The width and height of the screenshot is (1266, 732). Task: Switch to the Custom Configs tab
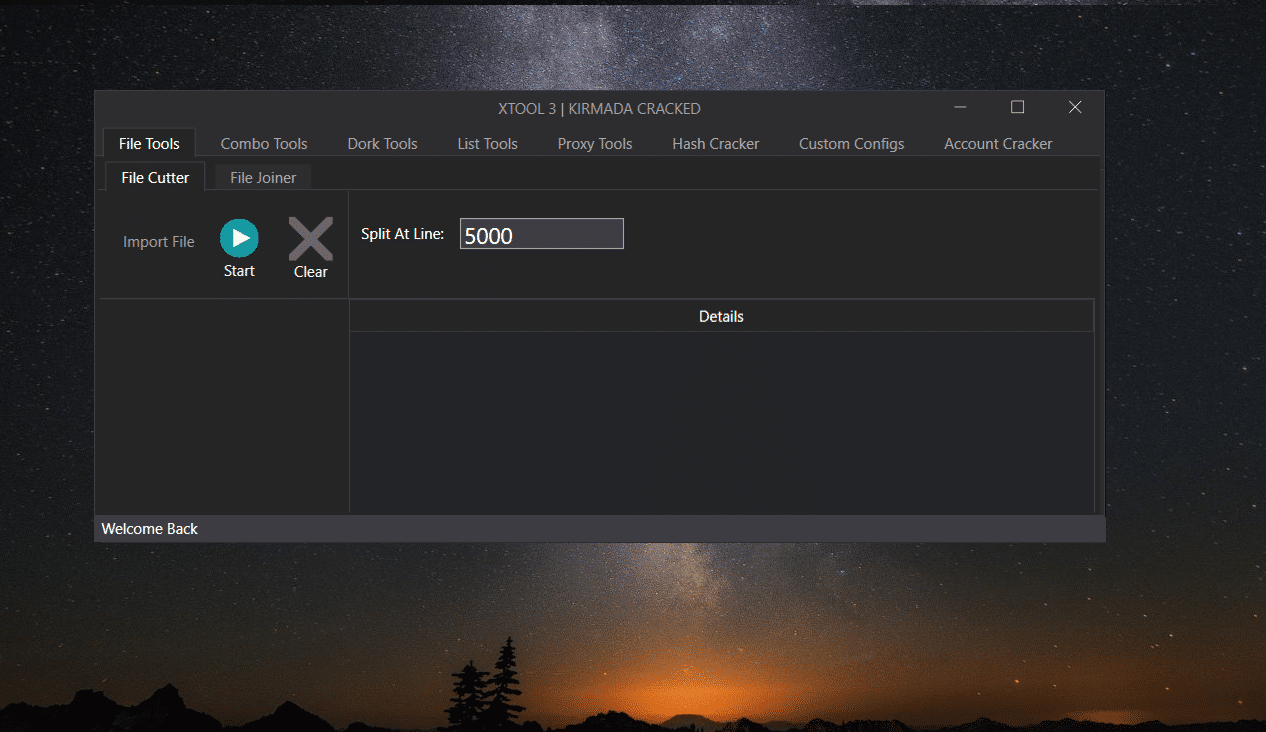click(x=851, y=144)
